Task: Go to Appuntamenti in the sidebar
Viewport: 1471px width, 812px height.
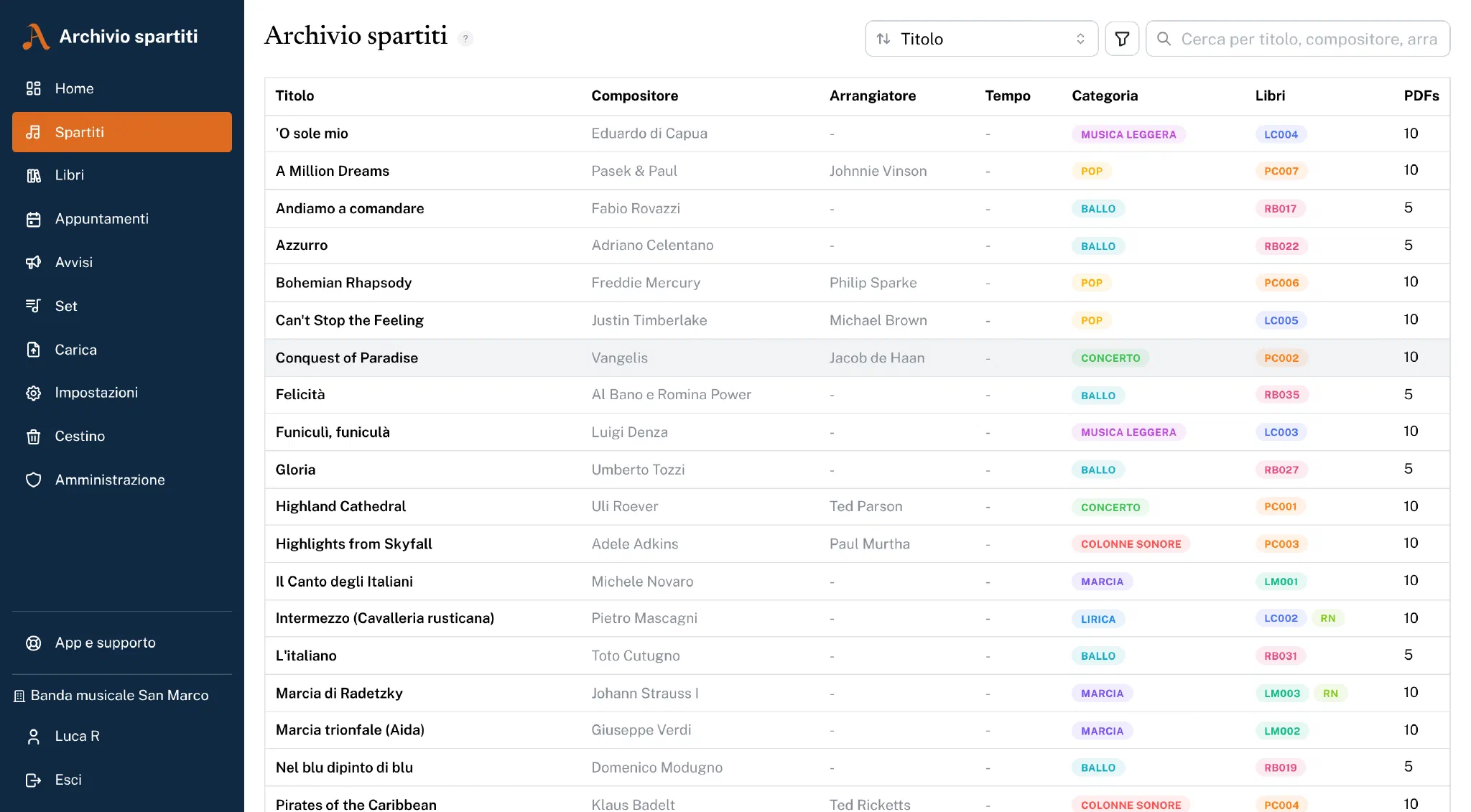Action: [122, 219]
